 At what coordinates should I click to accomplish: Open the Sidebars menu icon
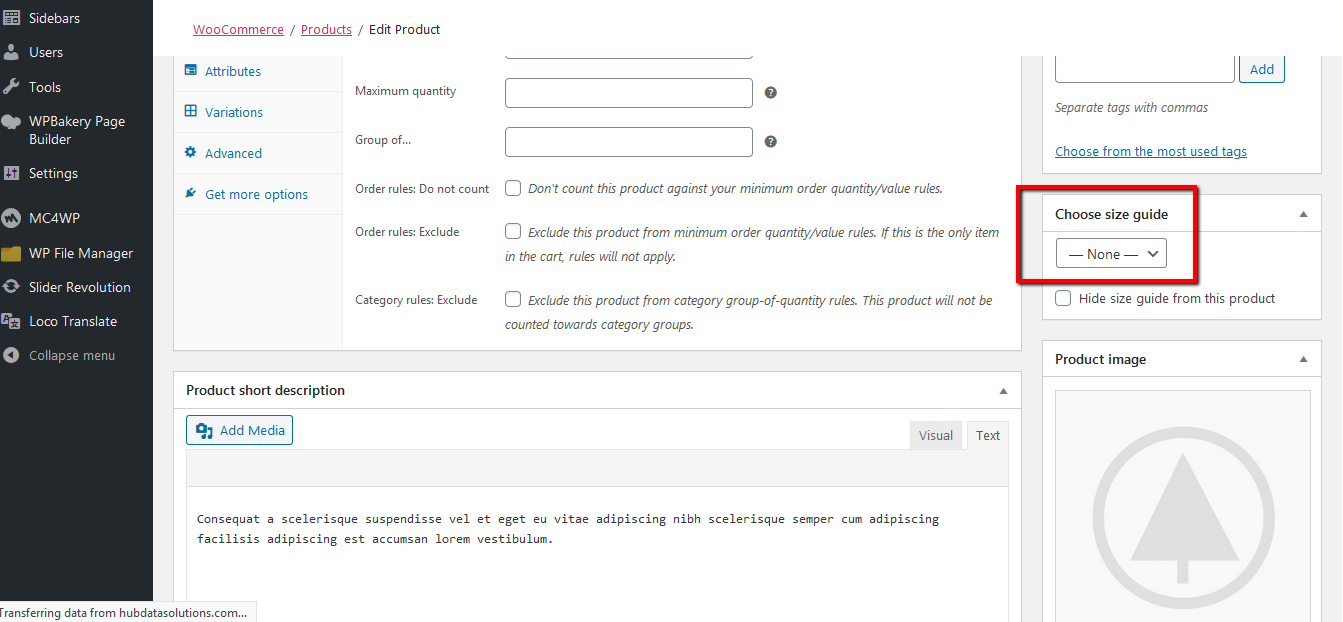(x=12, y=18)
